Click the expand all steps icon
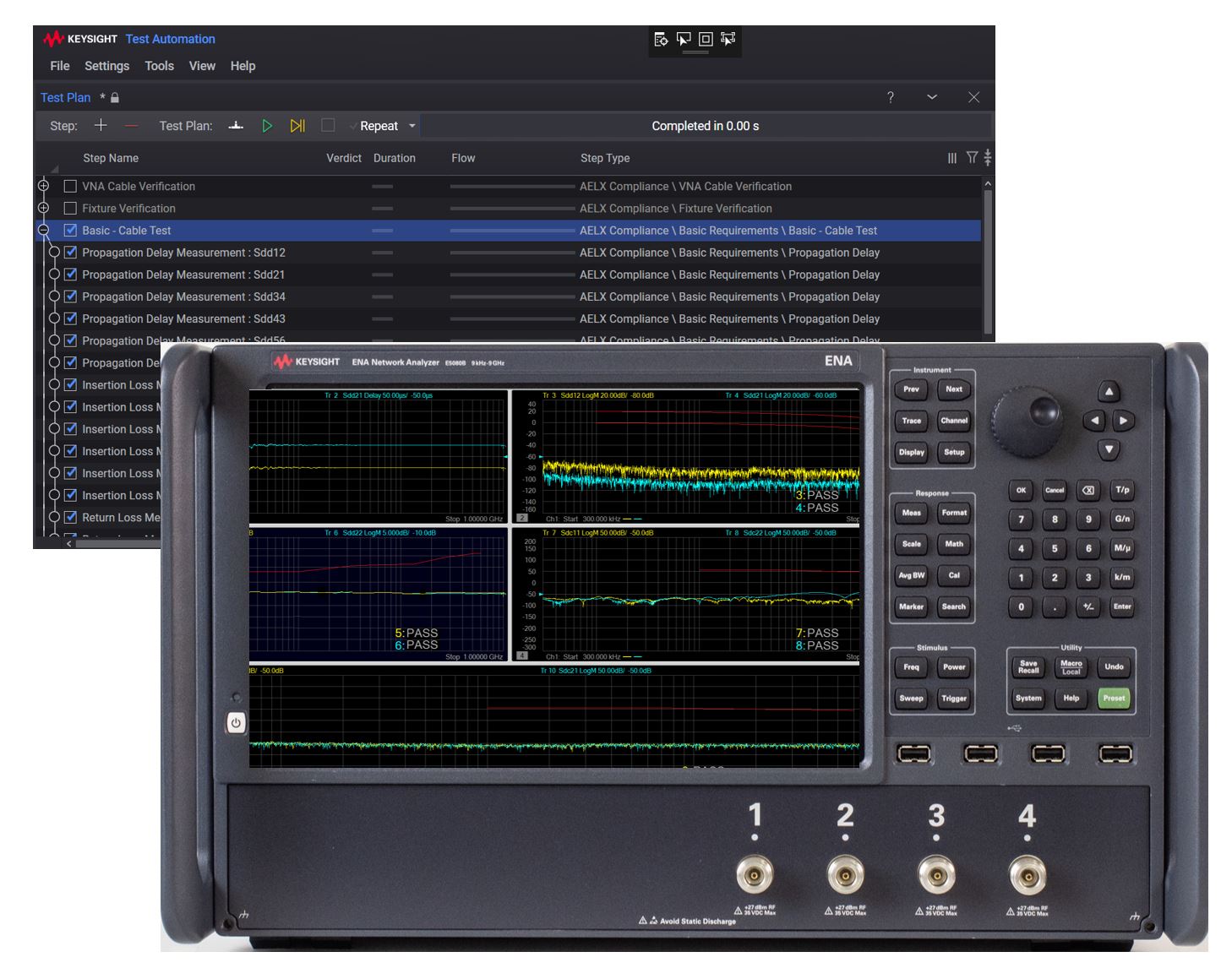The image size is (1232, 979). tap(987, 157)
